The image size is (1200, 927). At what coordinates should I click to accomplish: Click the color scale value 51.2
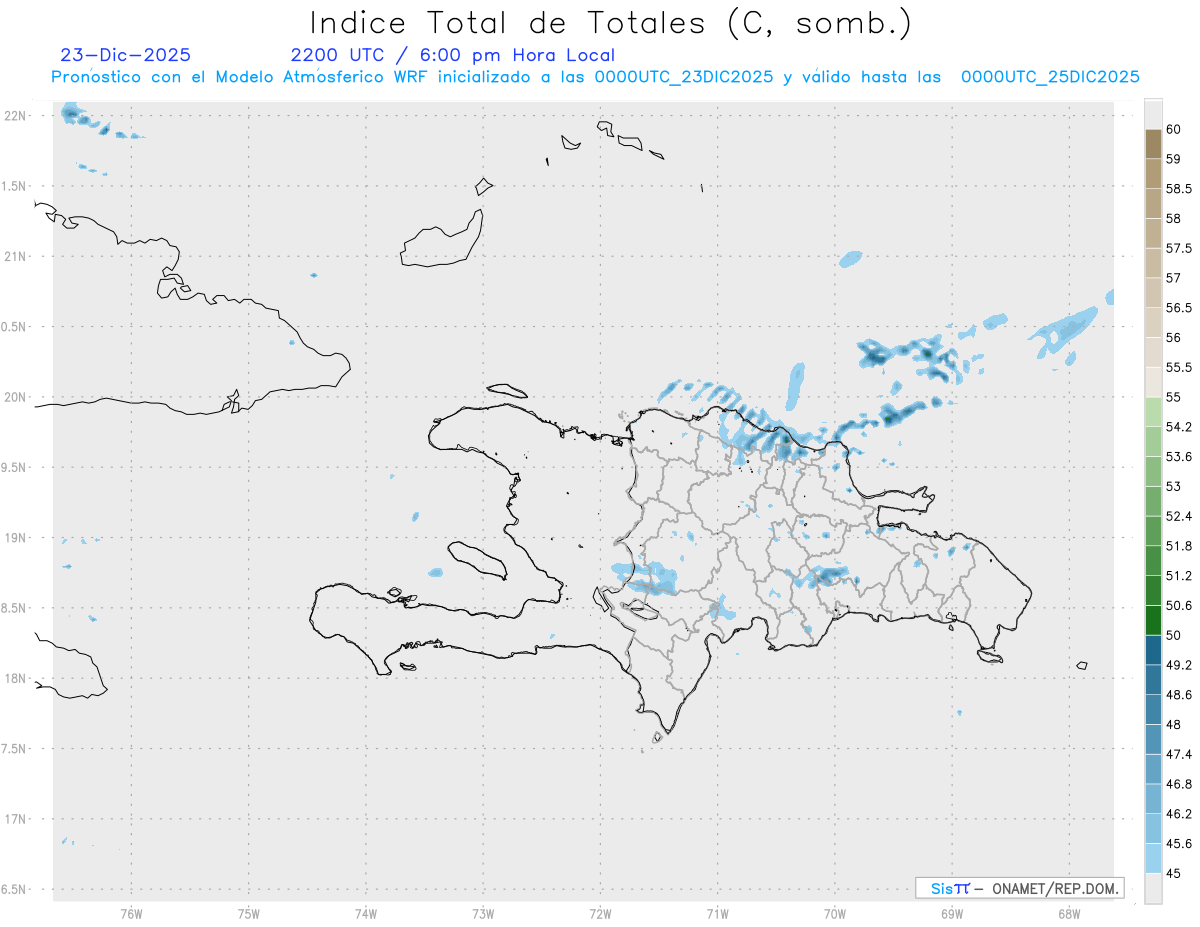tap(1178, 576)
